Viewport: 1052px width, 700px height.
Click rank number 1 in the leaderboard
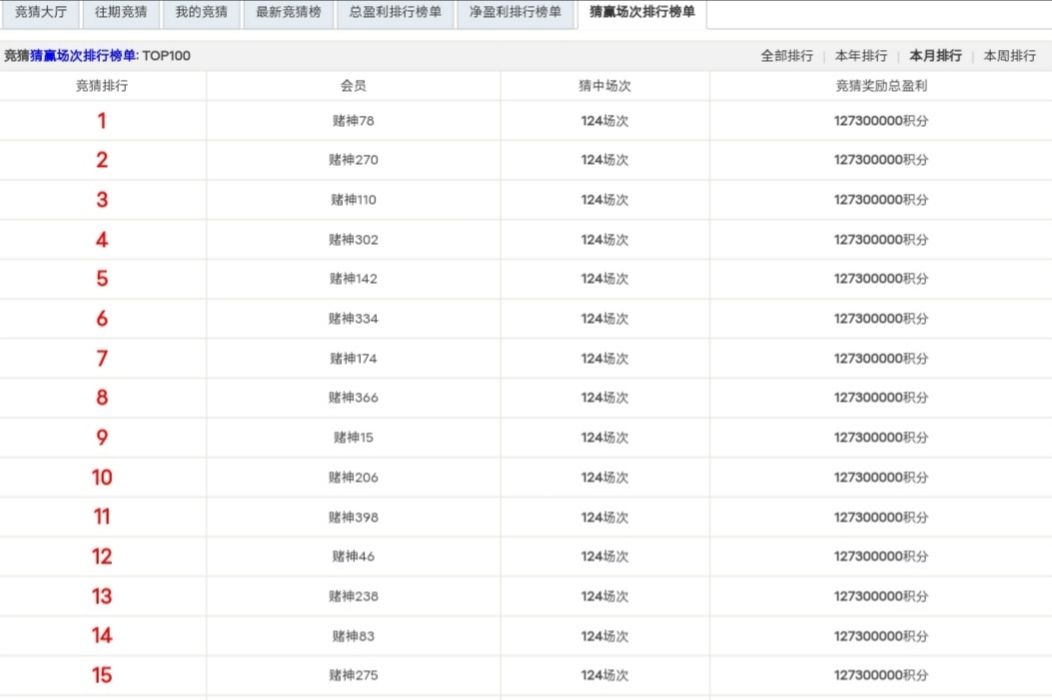click(x=101, y=120)
